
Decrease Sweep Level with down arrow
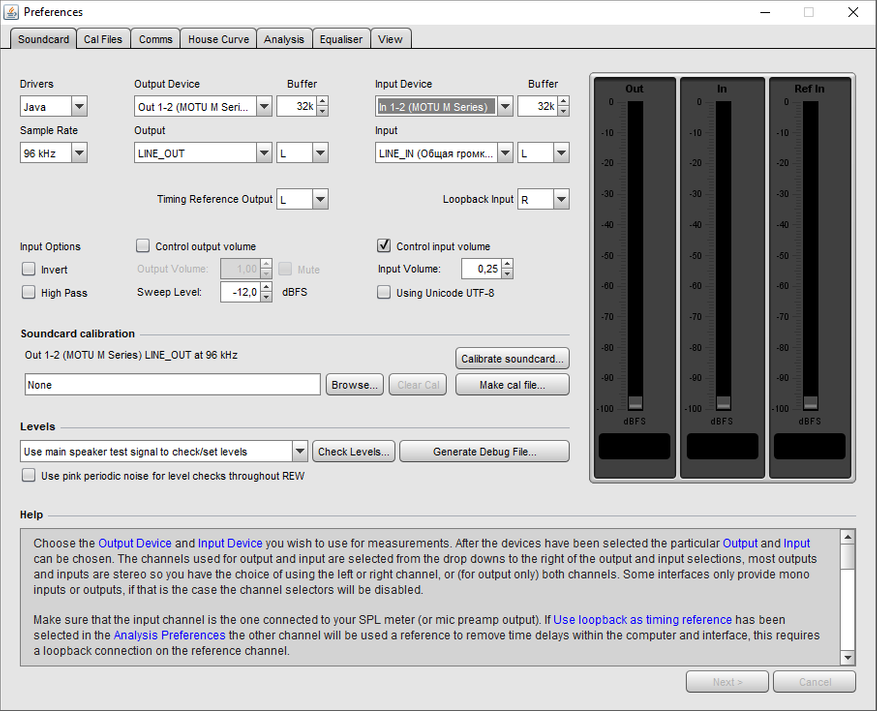click(x=267, y=297)
